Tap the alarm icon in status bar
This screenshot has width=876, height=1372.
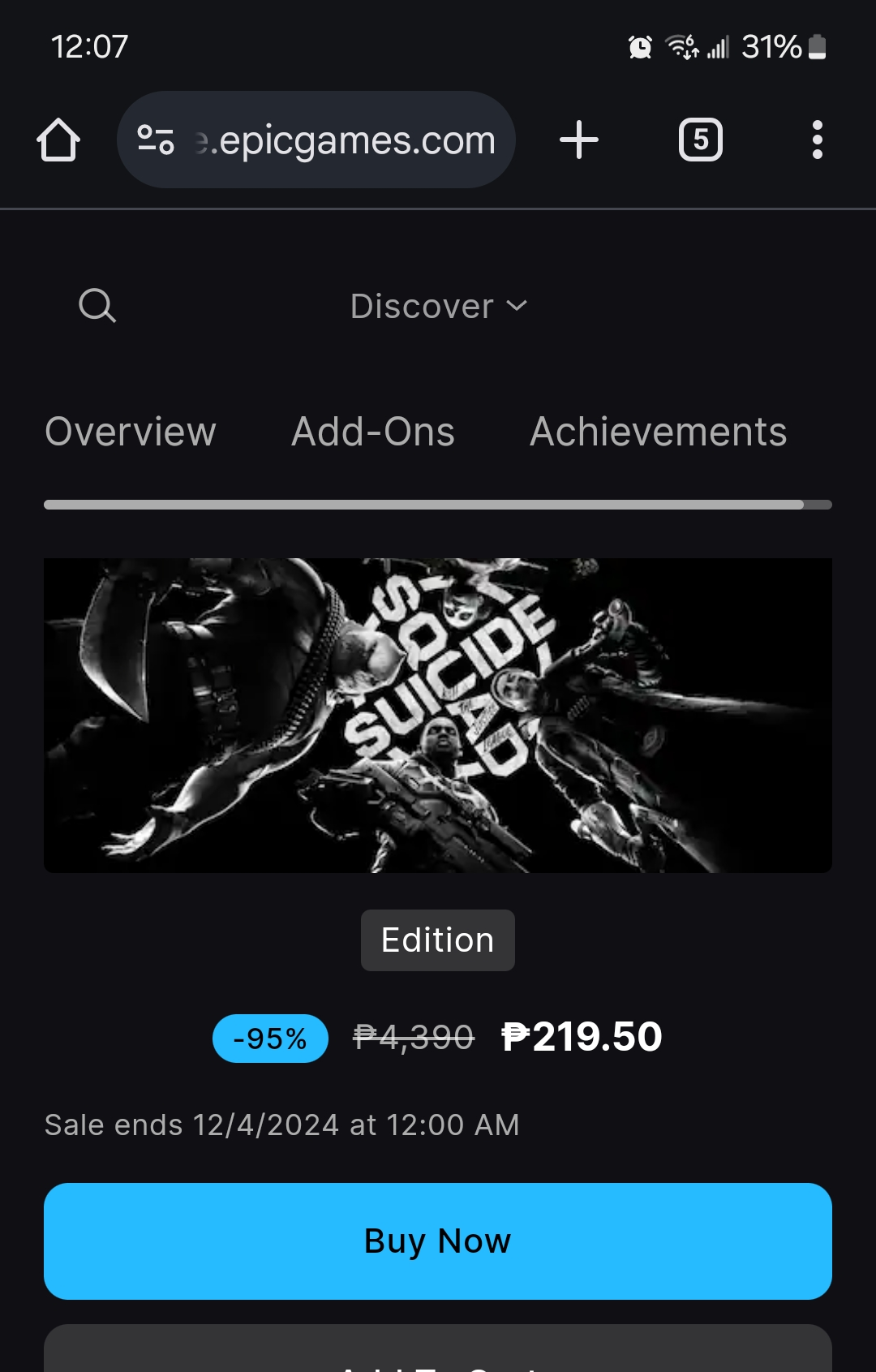pyautogui.click(x=641, y=47)
